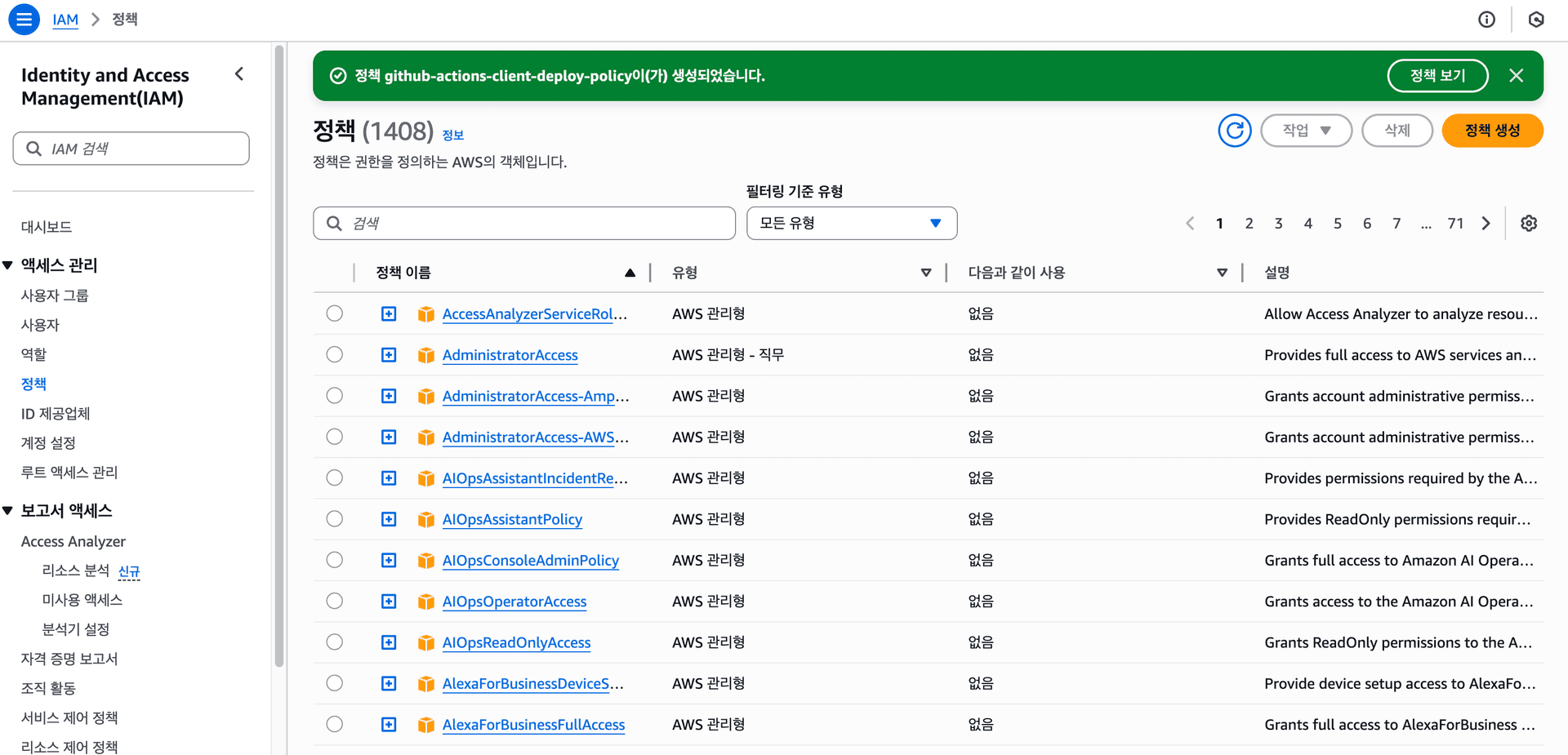This screenshot has width=1568, height=755.
Task: Click the info circle icon in header
Action: point(1486,20)
